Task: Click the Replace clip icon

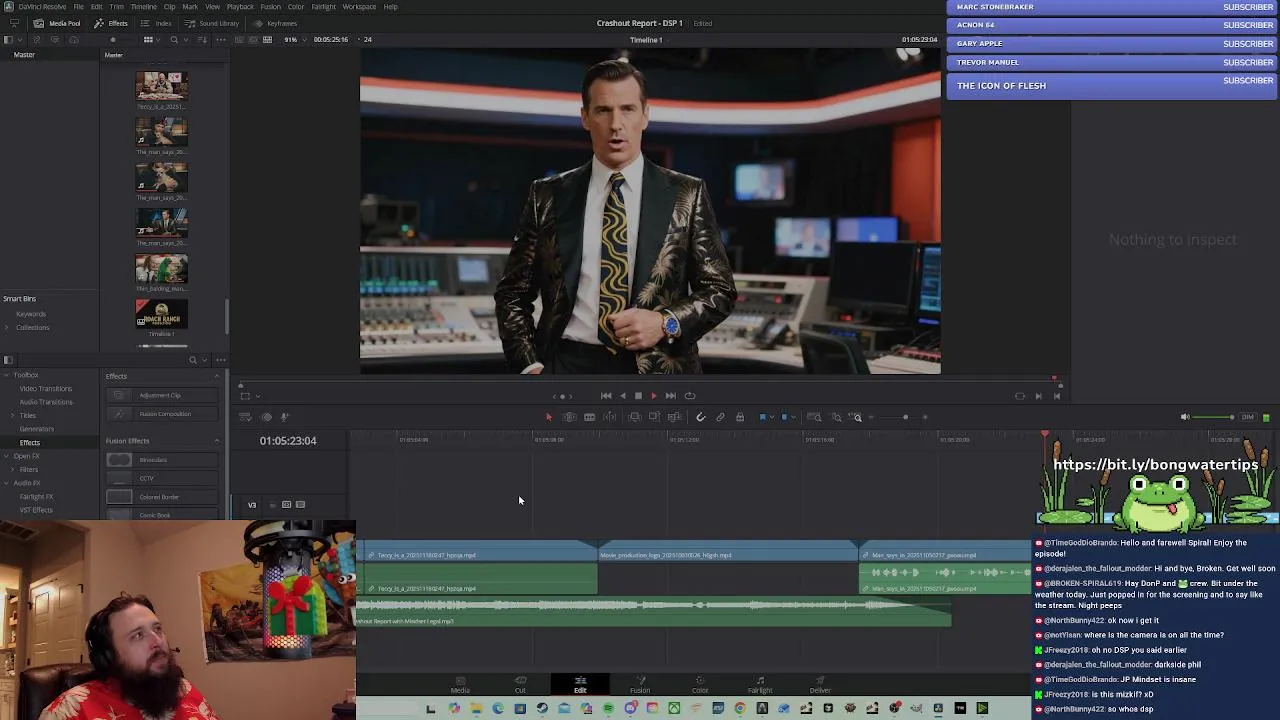Action: 674,417
